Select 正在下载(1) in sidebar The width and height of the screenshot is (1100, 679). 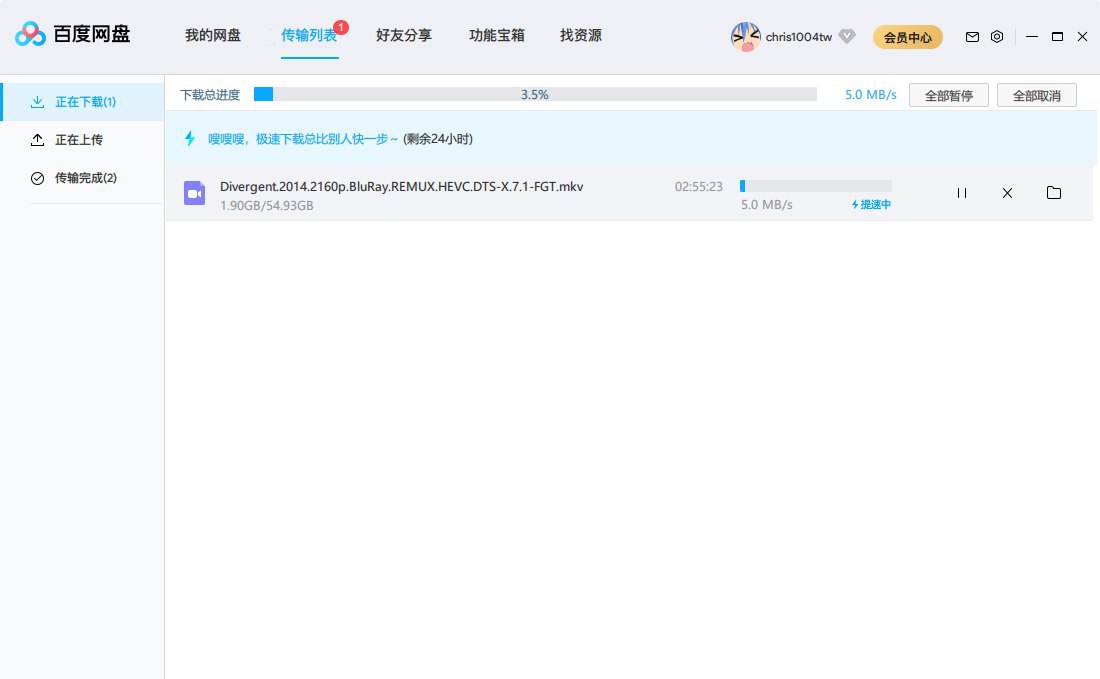click(83, 102)
